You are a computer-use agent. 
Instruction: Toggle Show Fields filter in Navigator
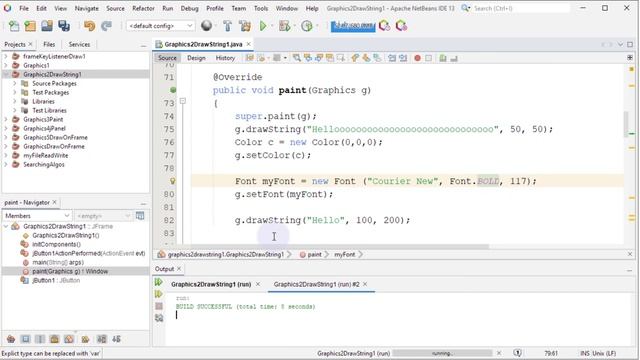[25, 339]
